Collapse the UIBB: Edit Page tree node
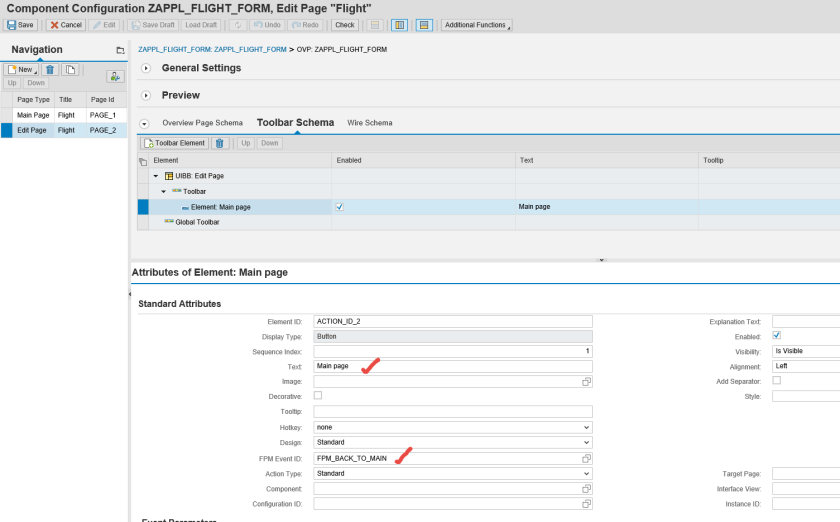The width and height of the screenshot is (840, 522). [156, 176]
